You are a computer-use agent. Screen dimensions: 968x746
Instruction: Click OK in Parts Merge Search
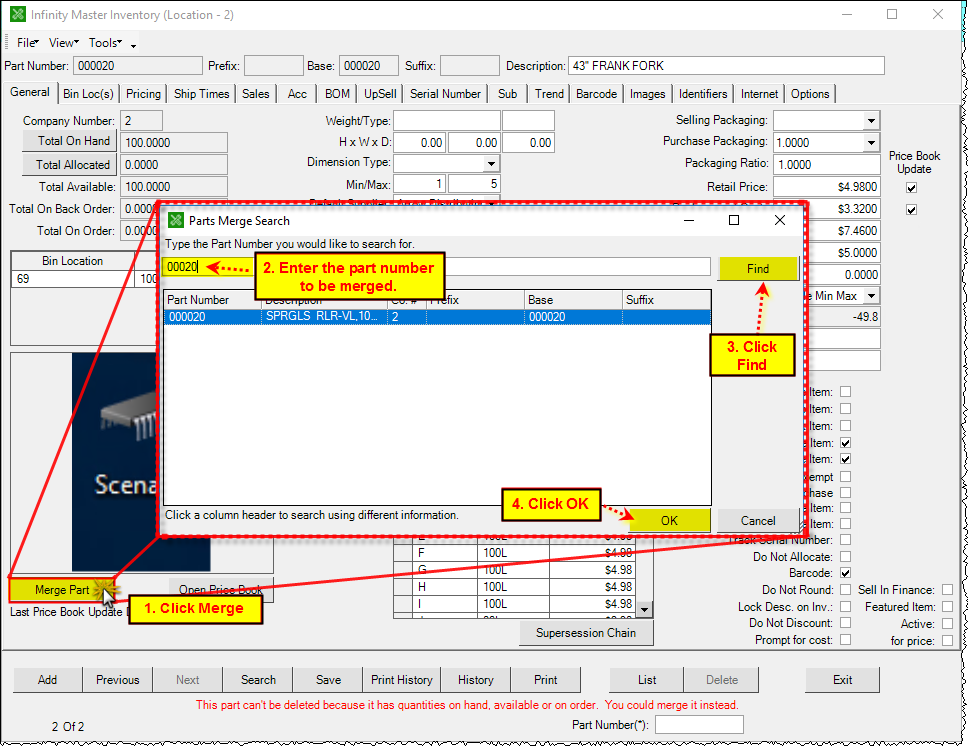[669, 521]
